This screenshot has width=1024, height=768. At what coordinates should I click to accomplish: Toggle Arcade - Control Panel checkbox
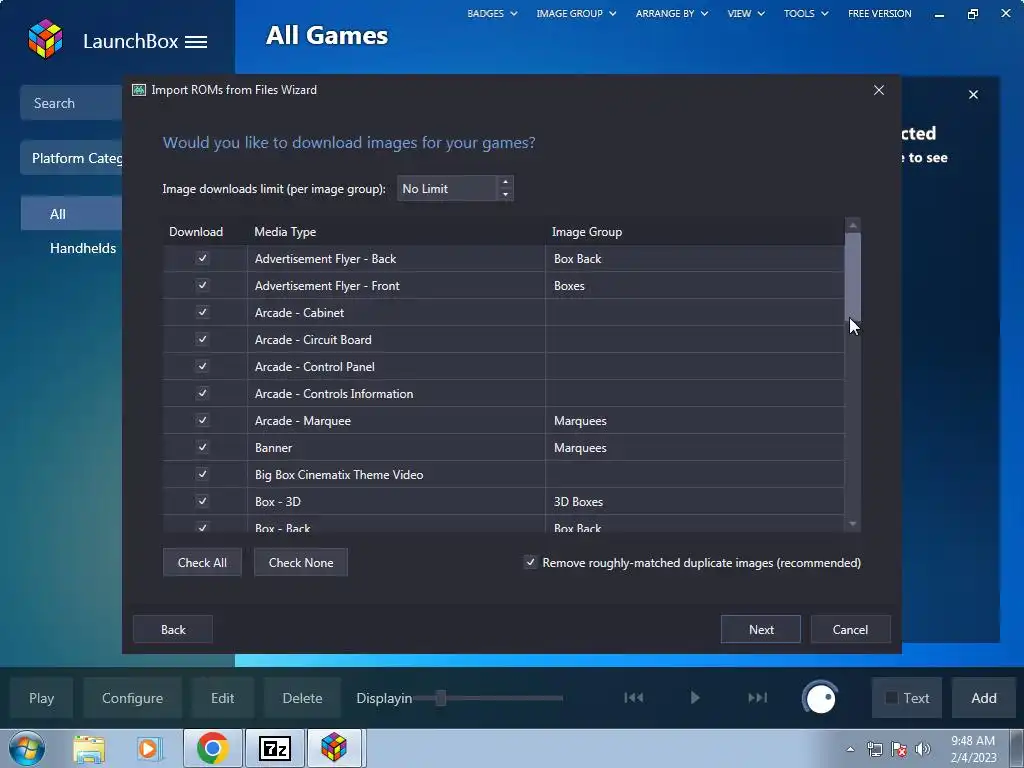(202, 366)
